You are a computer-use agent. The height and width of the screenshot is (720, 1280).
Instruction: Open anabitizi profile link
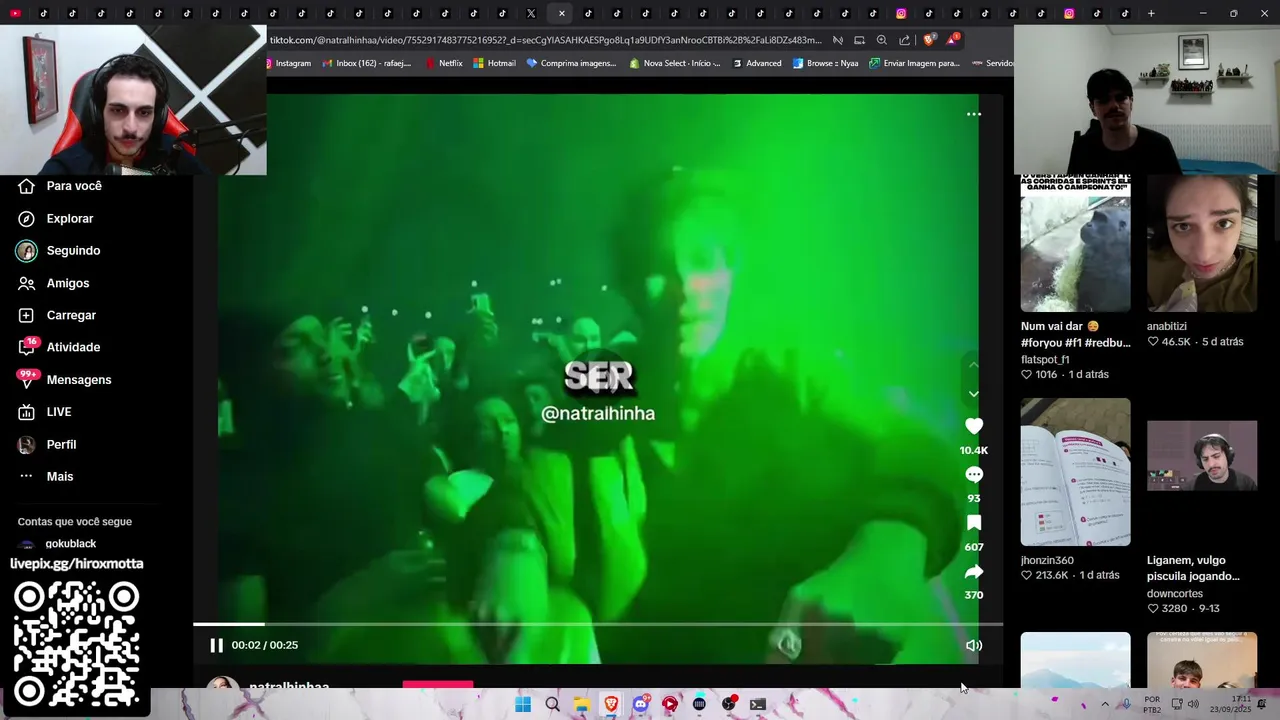pyautogui.click(x=1167, y=326)
